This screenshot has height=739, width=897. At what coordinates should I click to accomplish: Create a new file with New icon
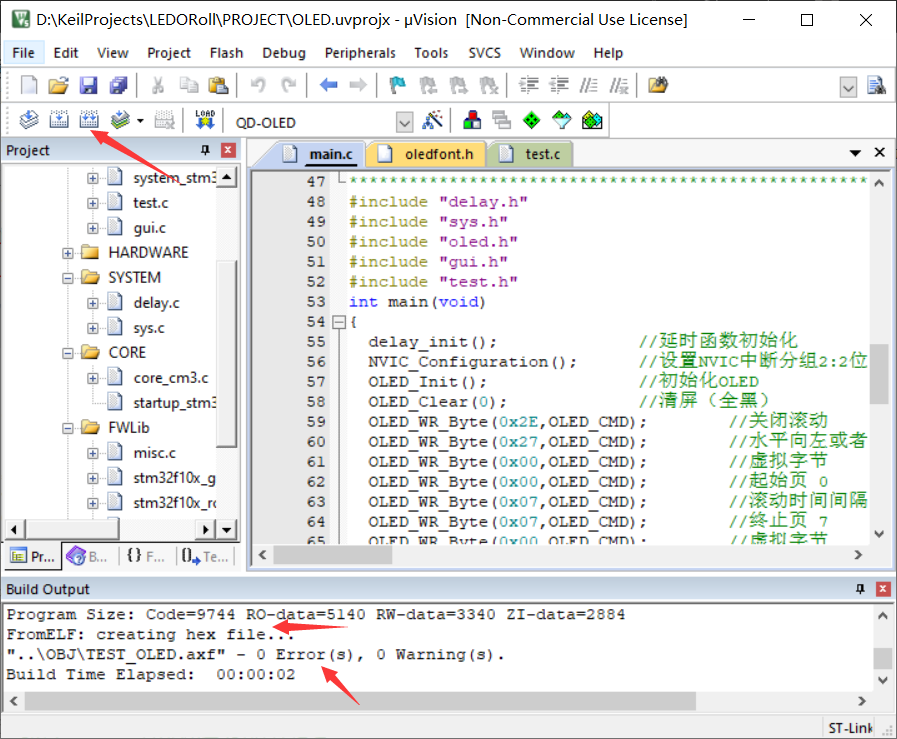29,85
